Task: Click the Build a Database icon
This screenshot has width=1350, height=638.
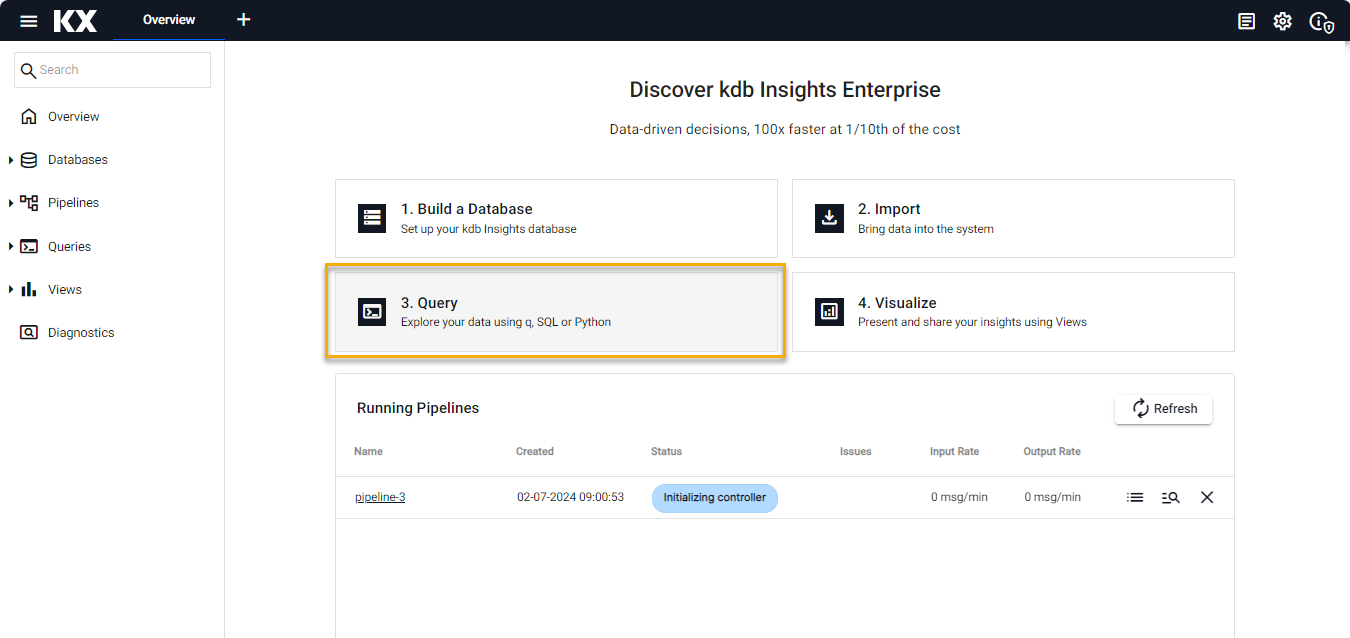Action: 372,218
